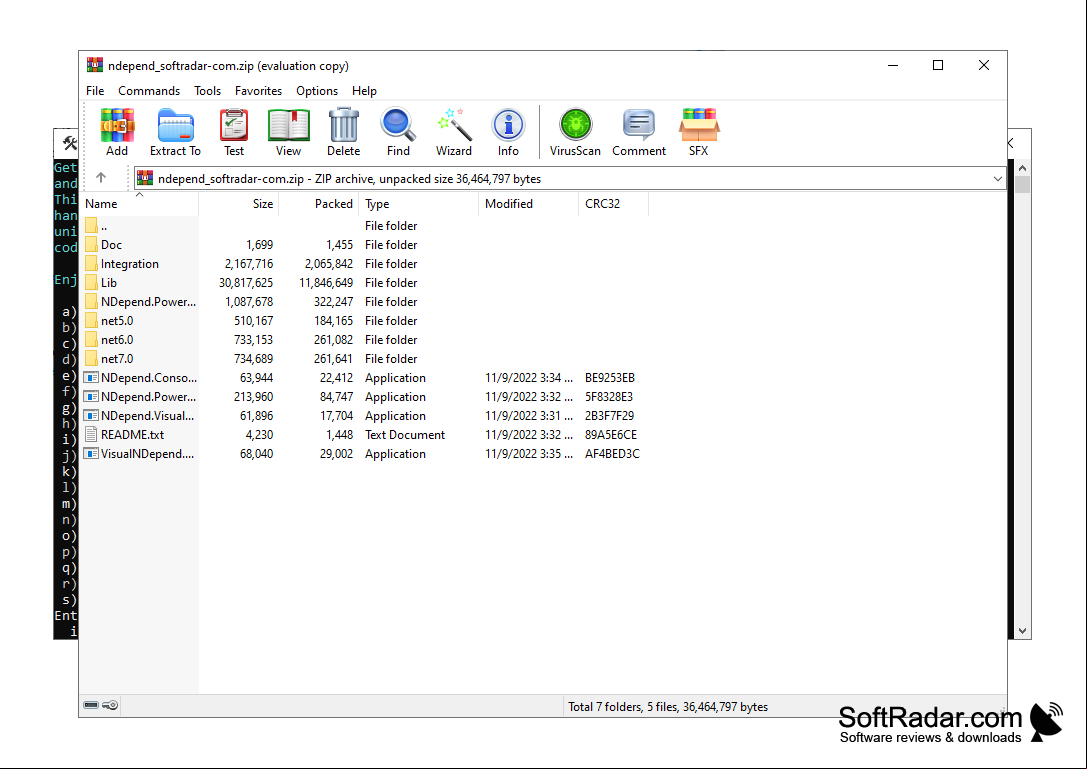Sort by the CRC32 column header
Viewport: 1087px width, 769px height.
click(614, 204)
